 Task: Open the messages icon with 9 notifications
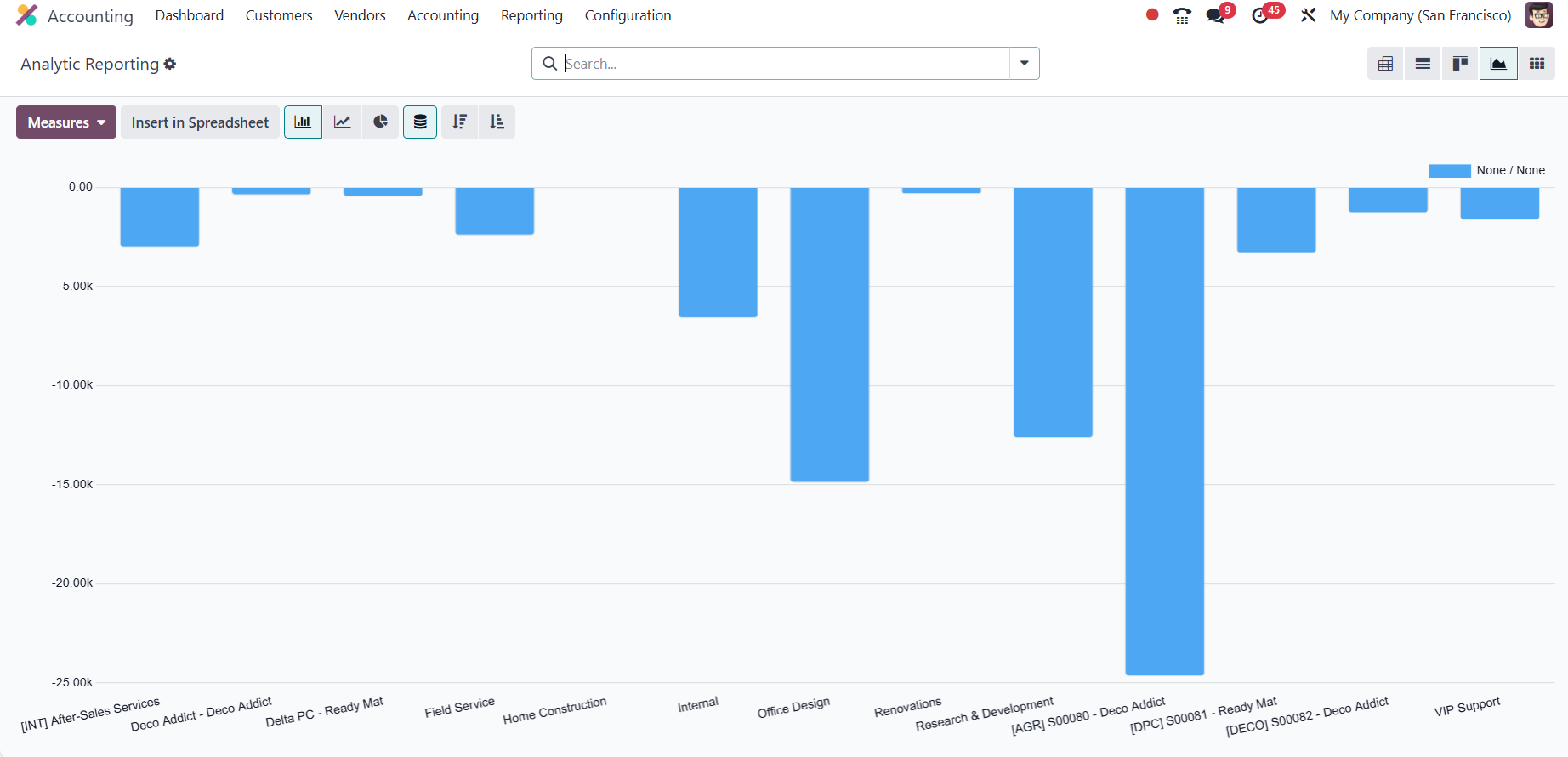tap(1217, 15)
